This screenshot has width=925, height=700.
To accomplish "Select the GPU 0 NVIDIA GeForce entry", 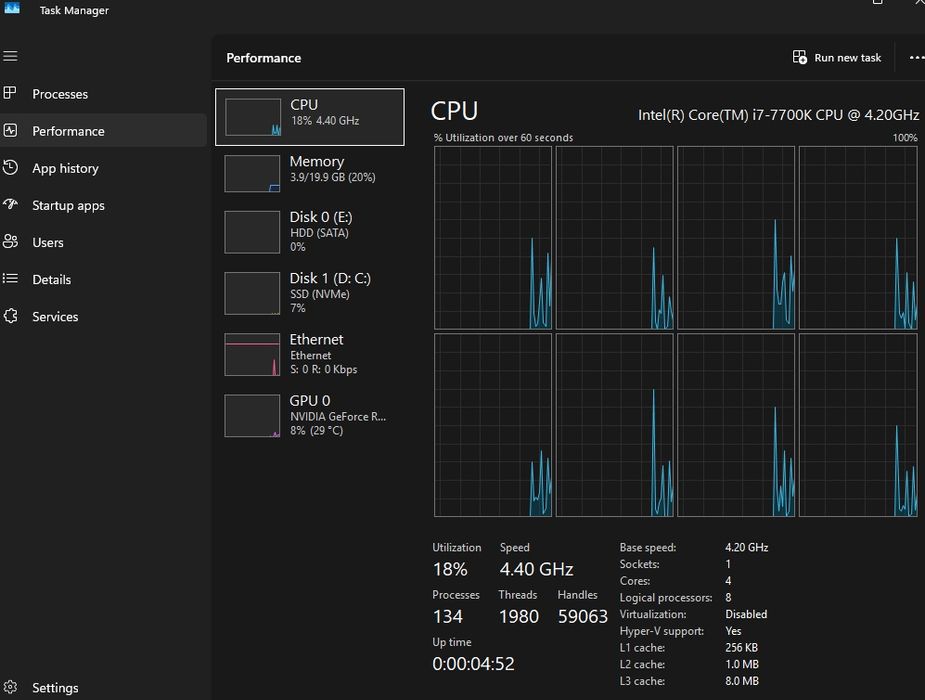I will click(x=310, y=416).
